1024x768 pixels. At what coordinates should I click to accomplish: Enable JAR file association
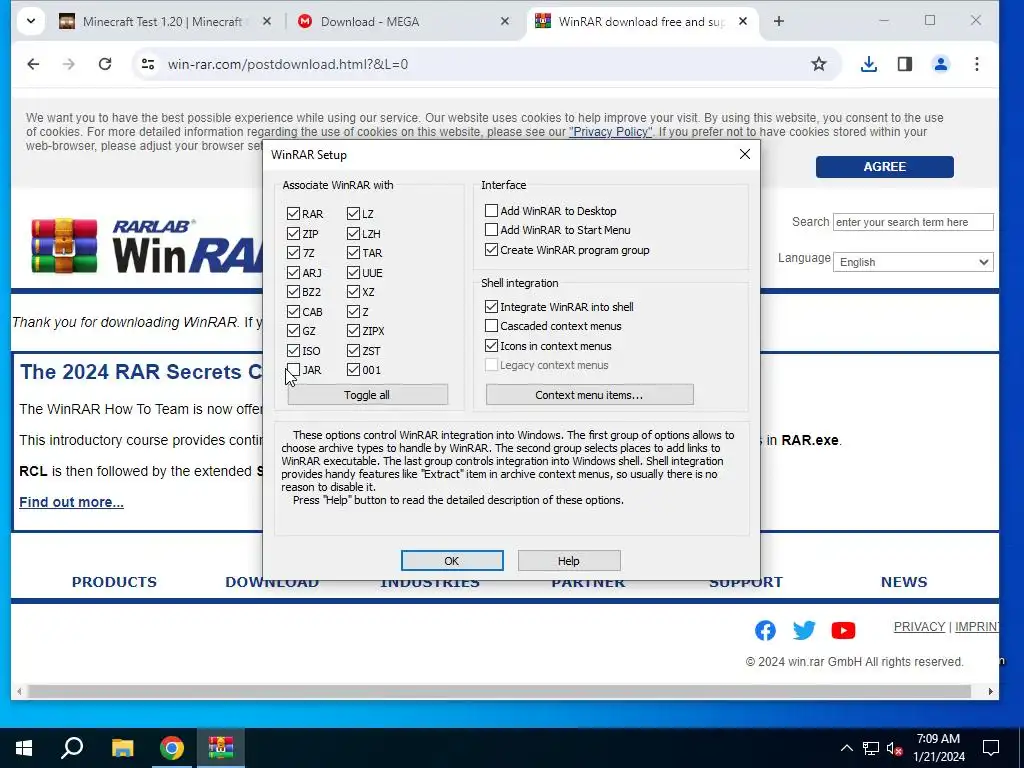click(x=293, y=370)
